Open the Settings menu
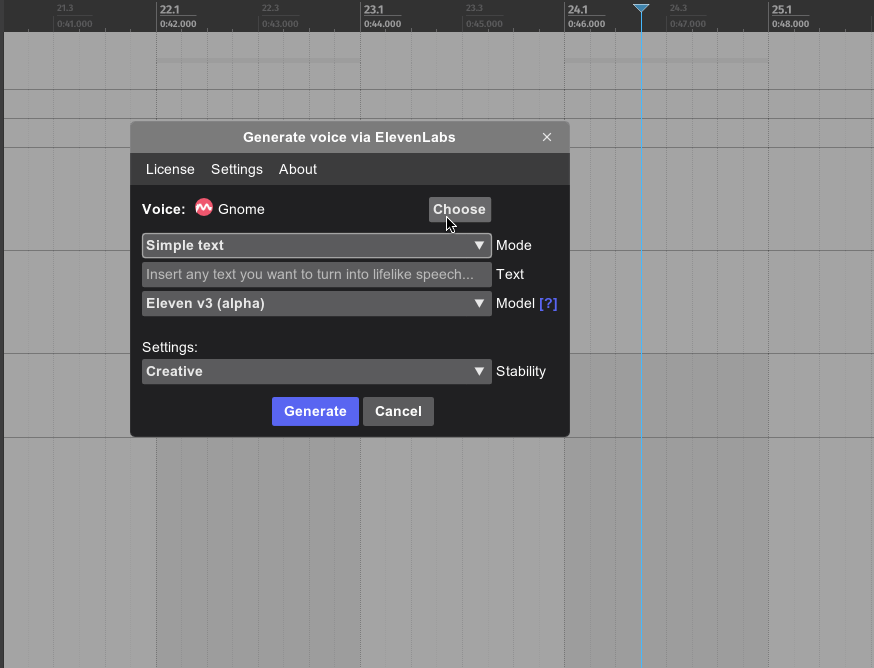Image resolution: width=874 pixels, height=668 pixels. pyautogui.click(x=236, y=169)
